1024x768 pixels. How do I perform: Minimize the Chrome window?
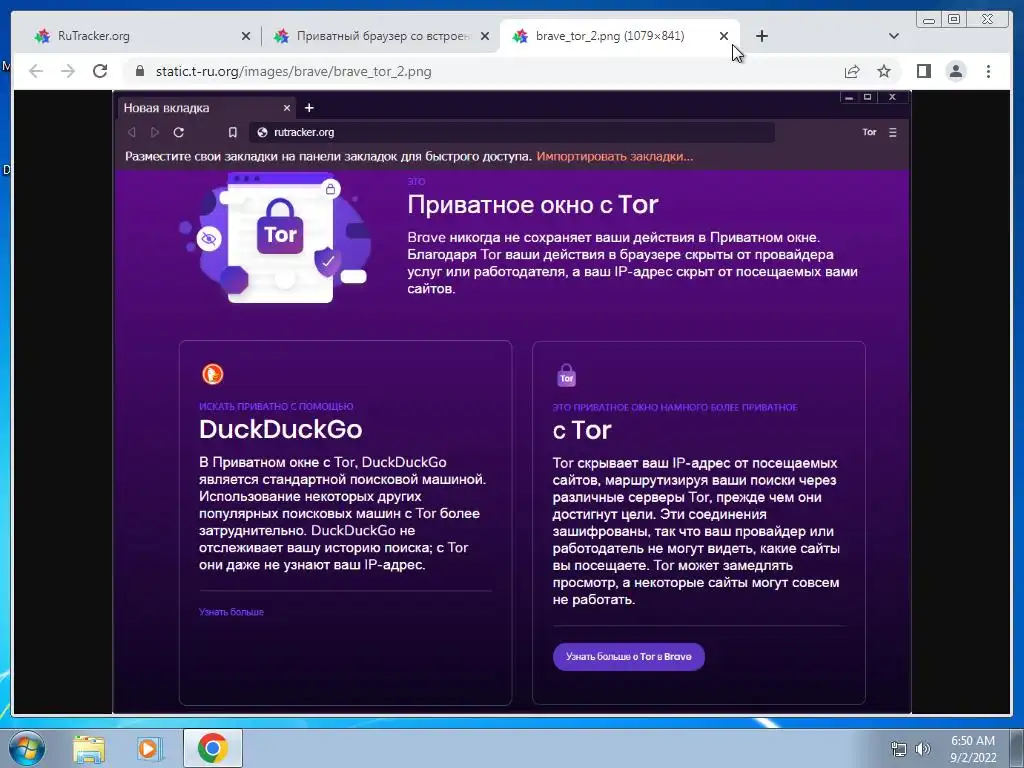click(929, 20)
